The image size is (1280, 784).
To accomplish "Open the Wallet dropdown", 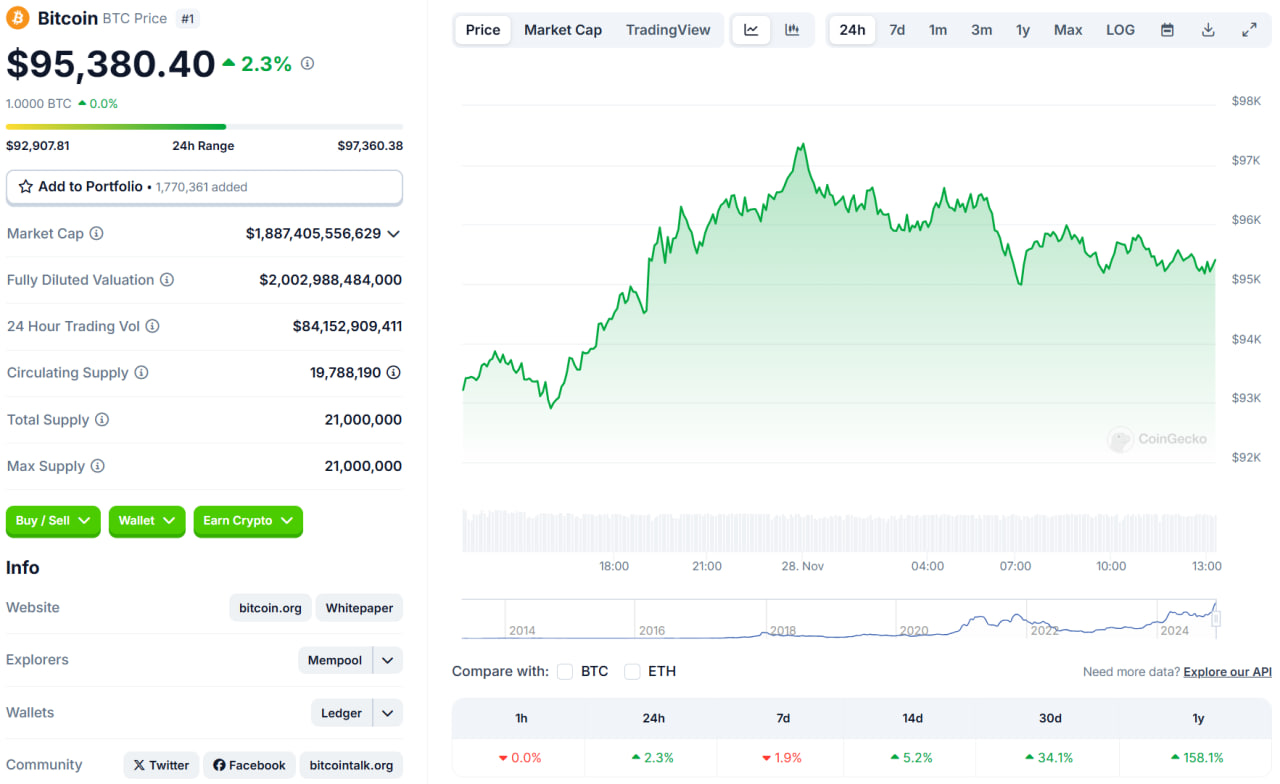I will 147,521.
